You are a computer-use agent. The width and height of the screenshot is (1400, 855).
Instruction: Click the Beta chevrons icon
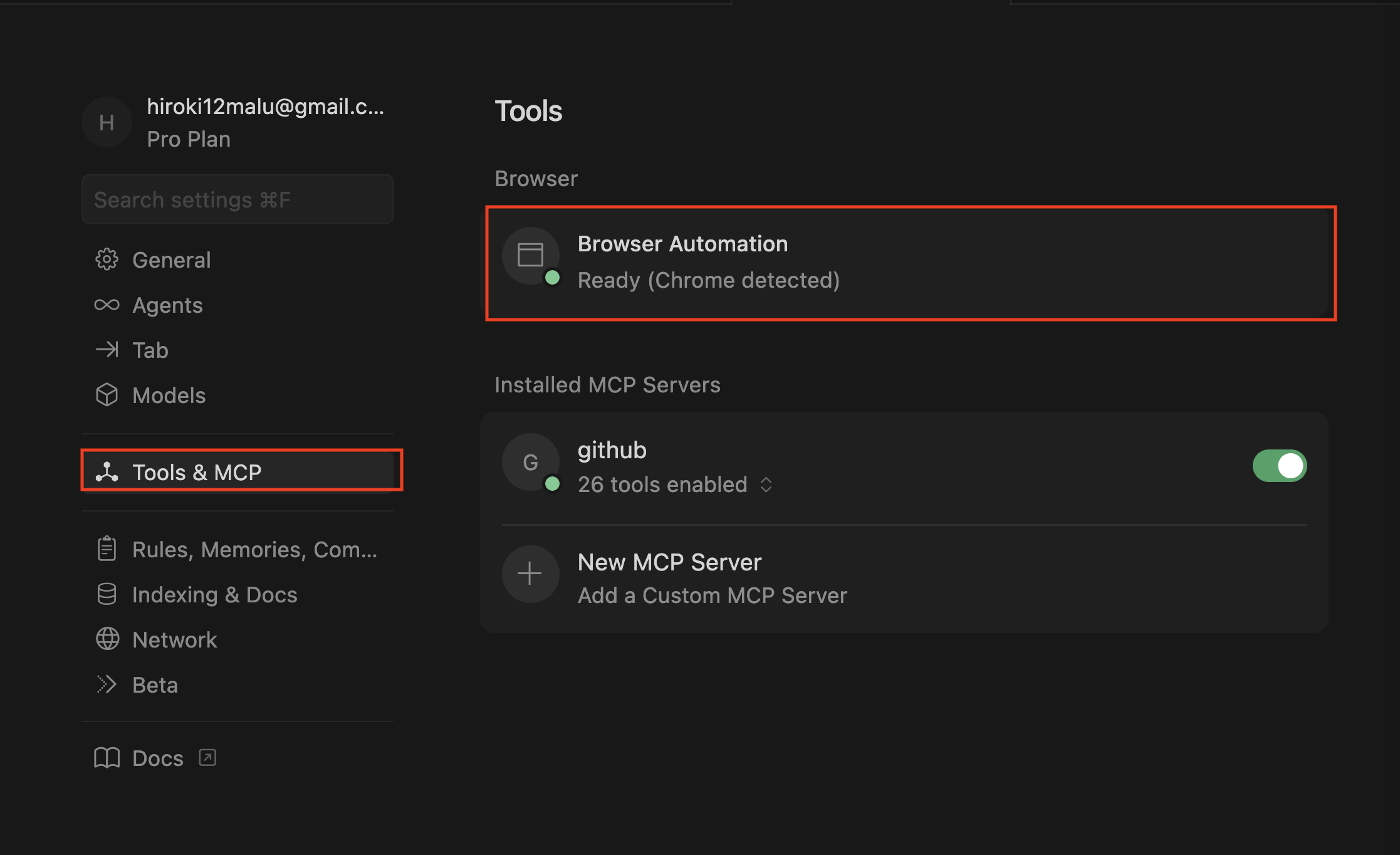coord(107,685)
